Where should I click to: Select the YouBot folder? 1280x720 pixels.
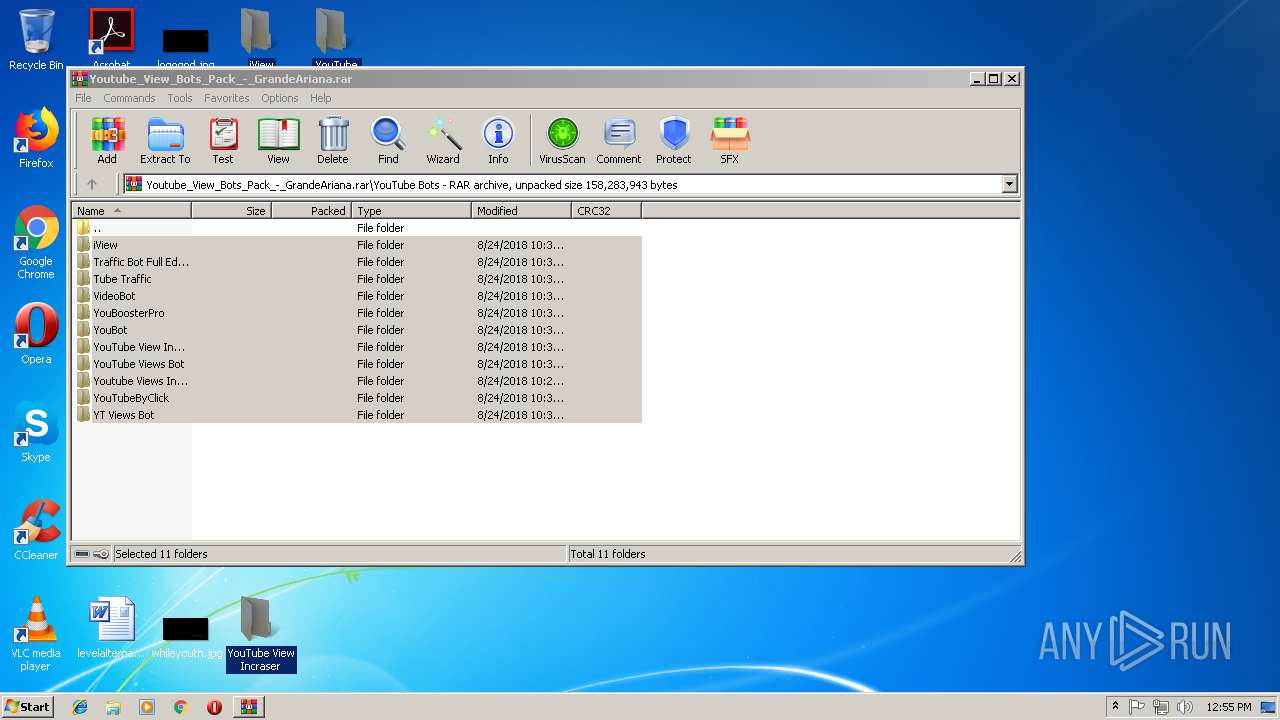pyautogui.click(x=357, y=330)
